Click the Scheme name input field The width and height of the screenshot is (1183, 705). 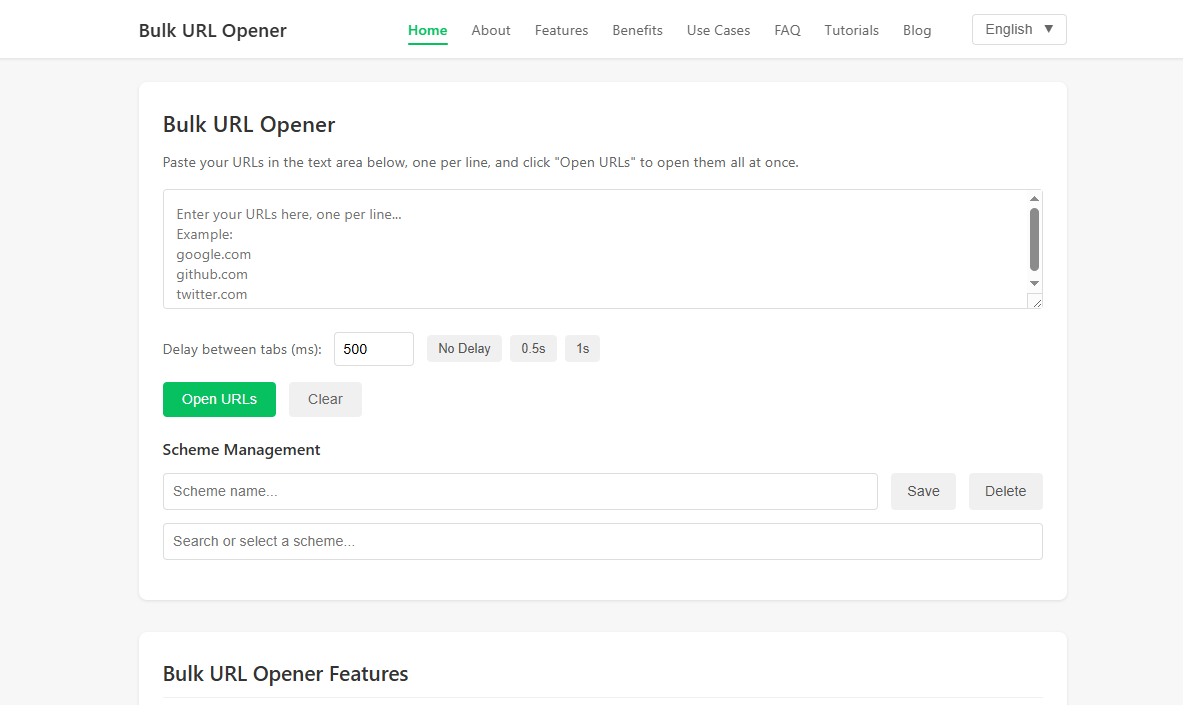point(520,491)
